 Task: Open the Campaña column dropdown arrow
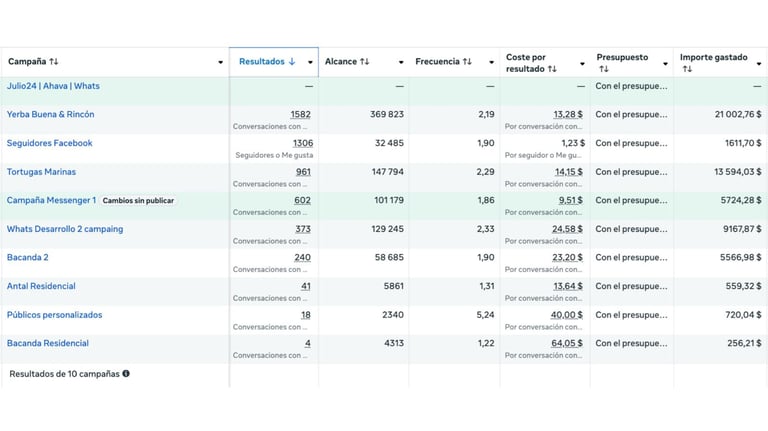point(221,63)
